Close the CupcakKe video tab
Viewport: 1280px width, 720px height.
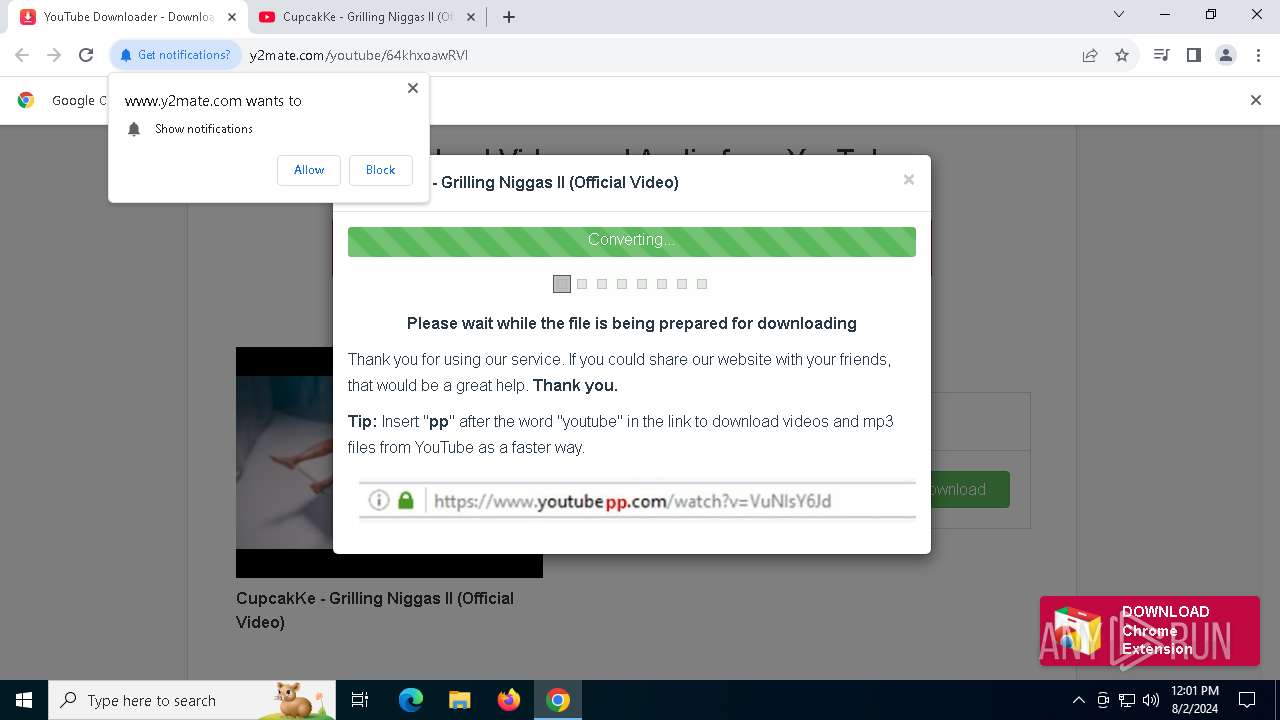[471, 17]
